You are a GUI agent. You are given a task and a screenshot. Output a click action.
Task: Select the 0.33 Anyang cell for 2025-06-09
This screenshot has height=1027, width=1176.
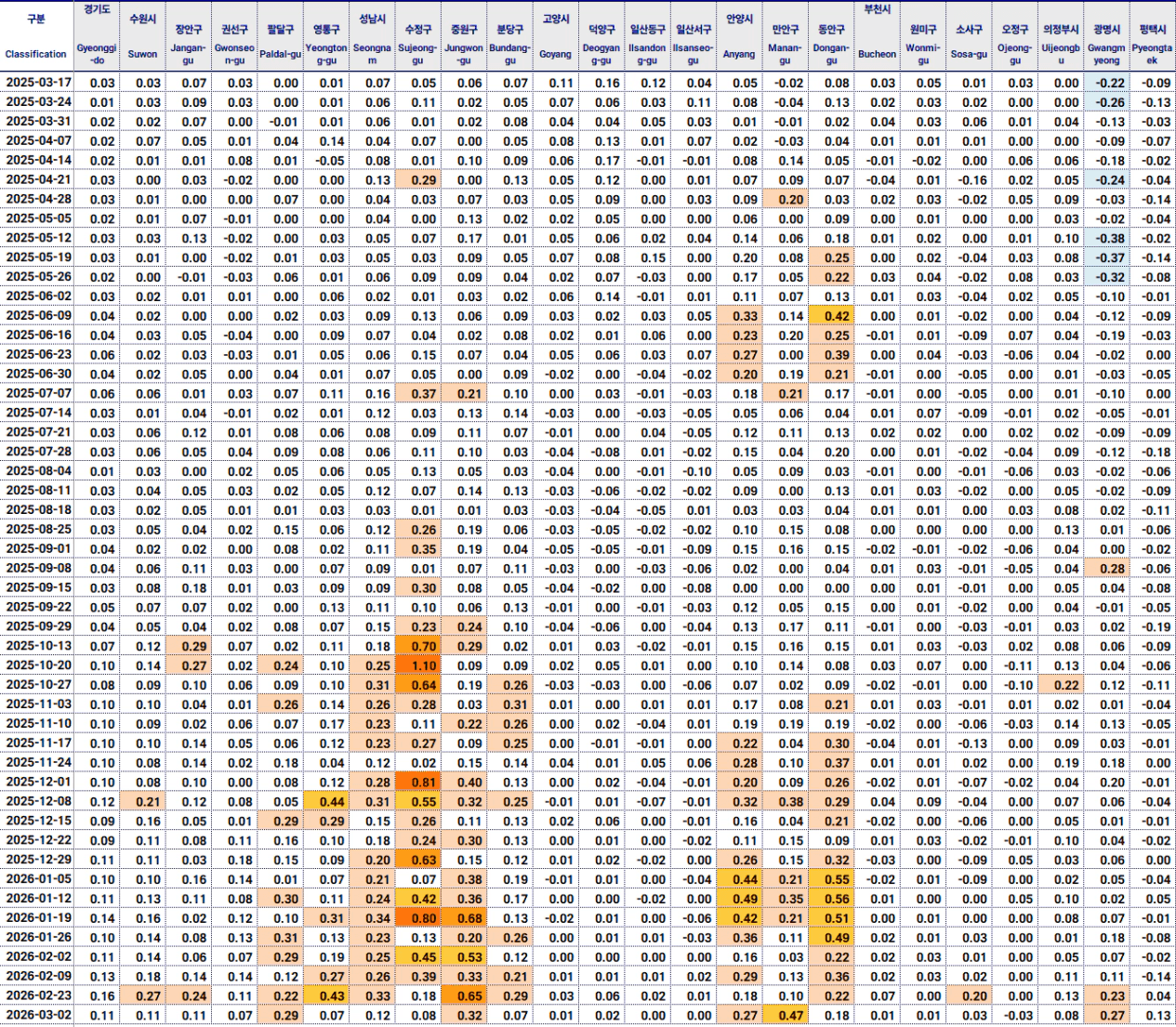point(739,316)
